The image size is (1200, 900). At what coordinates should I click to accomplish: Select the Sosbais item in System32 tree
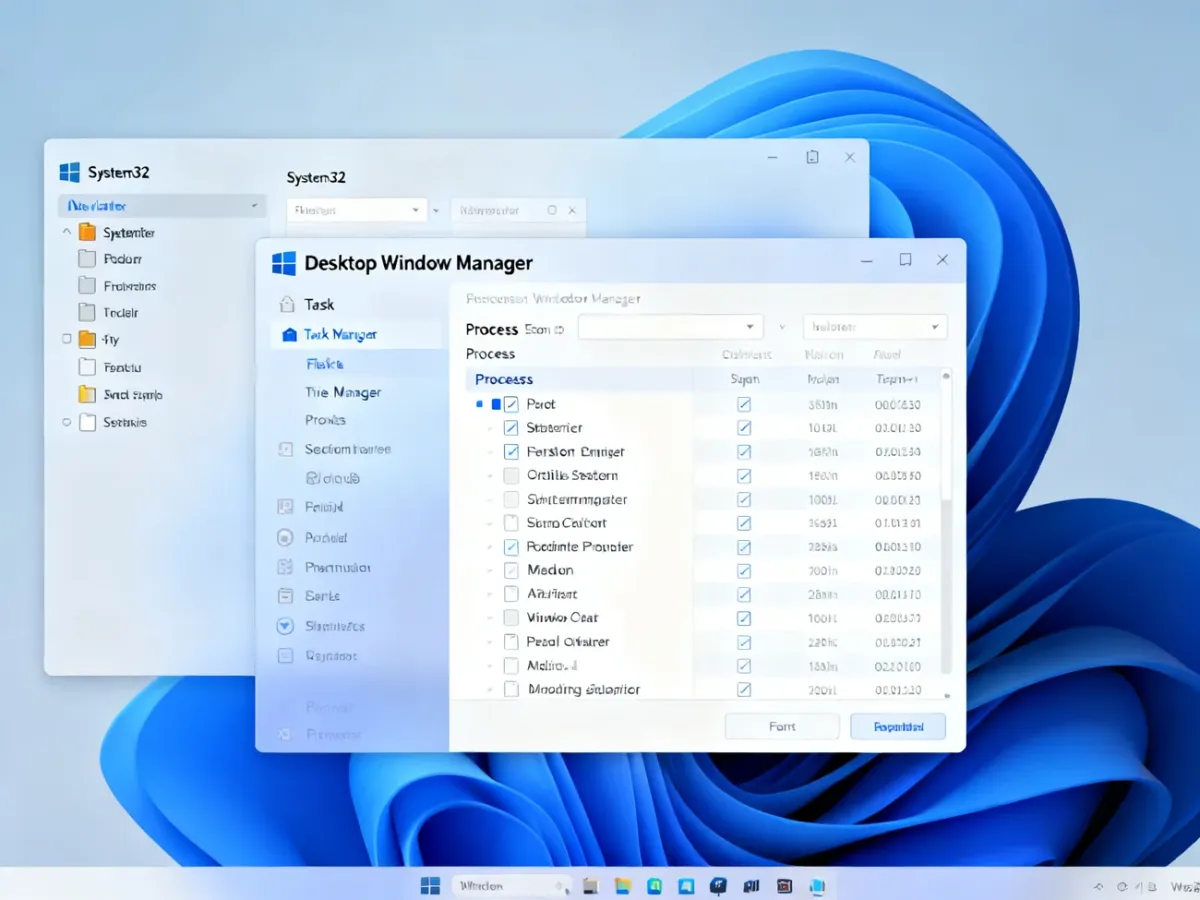(125, 423)
